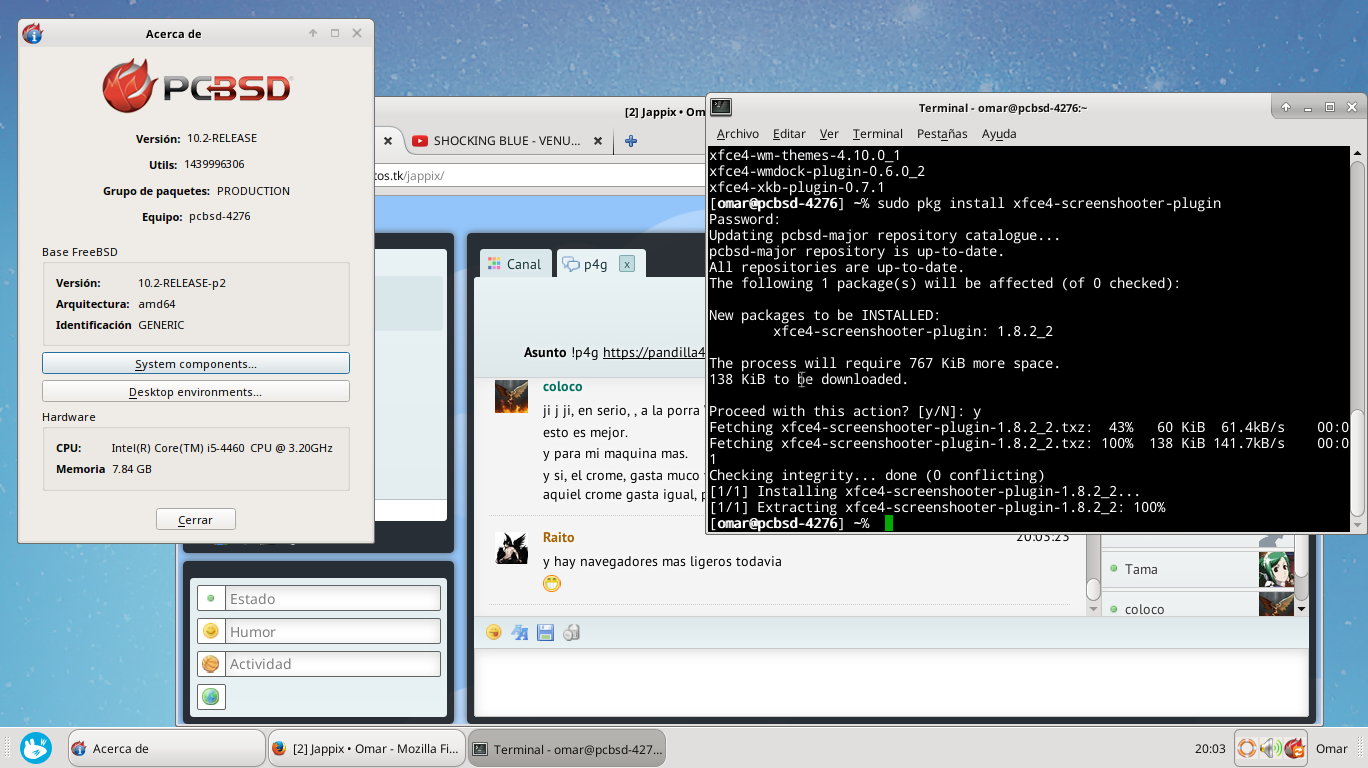Click the Cerrar button in Acerca de
Viewport: 1368px width, 768px height.
[x=196, y=519]
